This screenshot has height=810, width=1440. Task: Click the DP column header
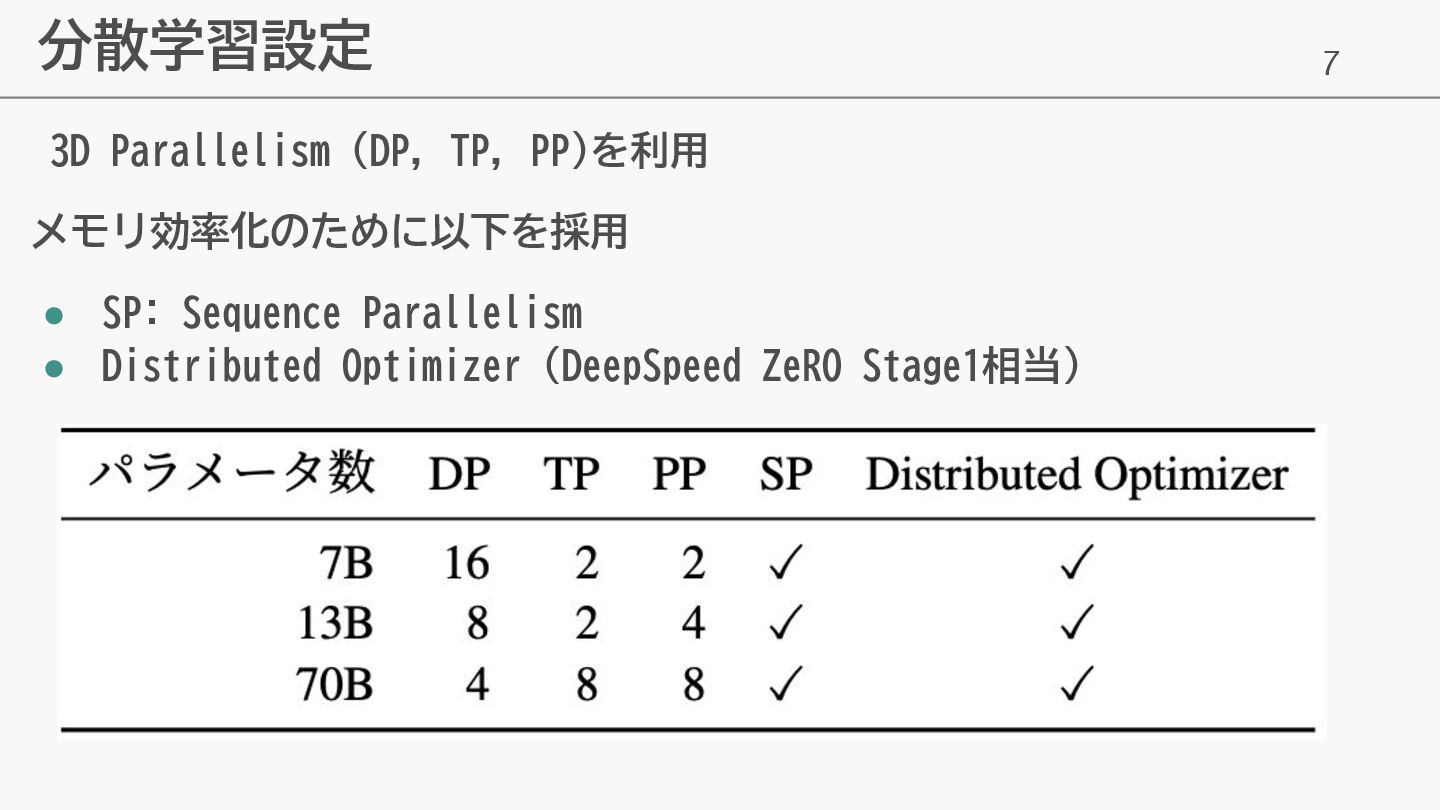coord(460,474)
